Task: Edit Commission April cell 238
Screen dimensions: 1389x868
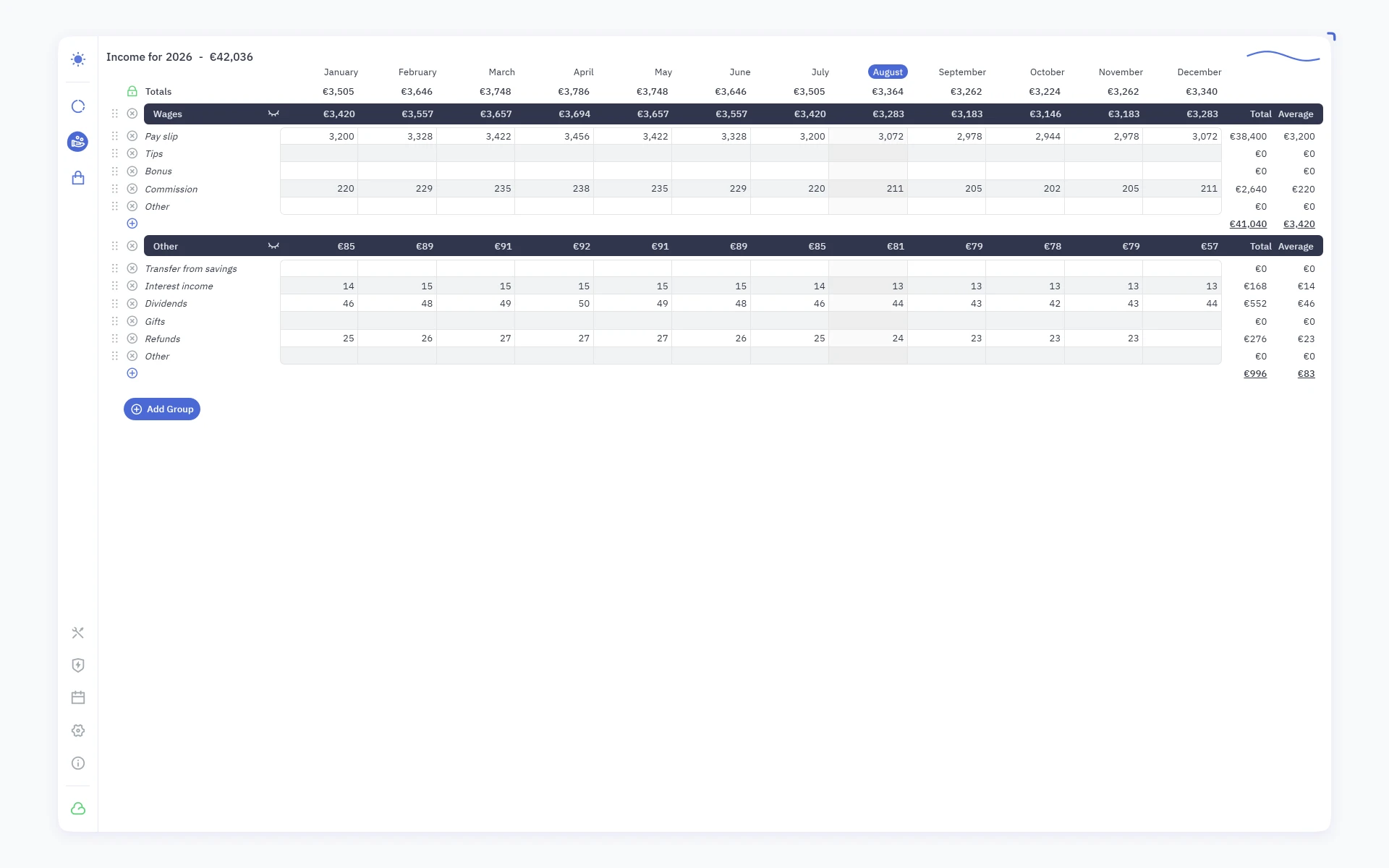Action: tap(554, 189)
